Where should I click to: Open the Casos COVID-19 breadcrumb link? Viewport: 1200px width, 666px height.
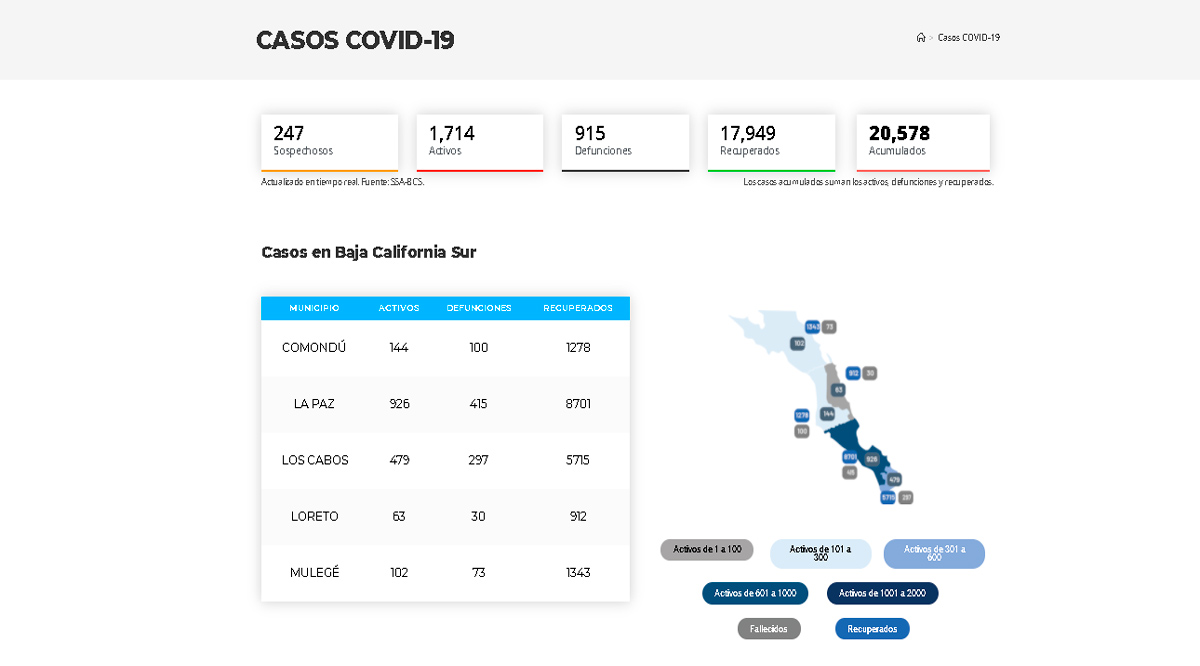[969, 37]
